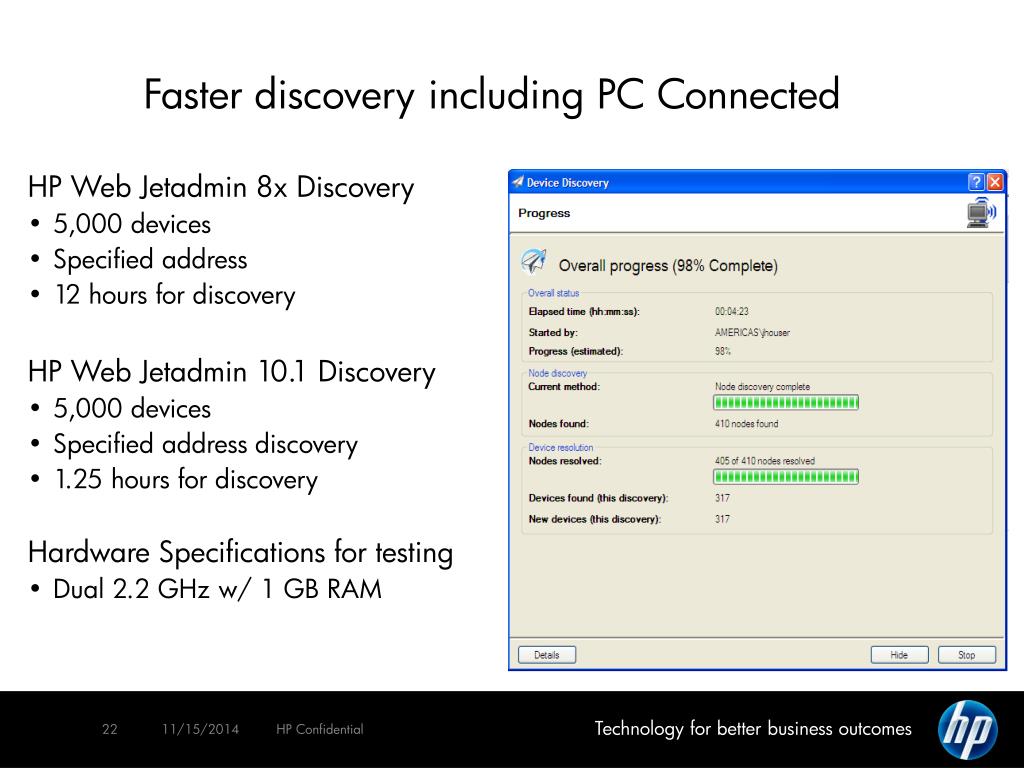Click the node discovery green progress bar
Image resolution: width=1024 pixels, height=768 pixels.
coord(786,403)
